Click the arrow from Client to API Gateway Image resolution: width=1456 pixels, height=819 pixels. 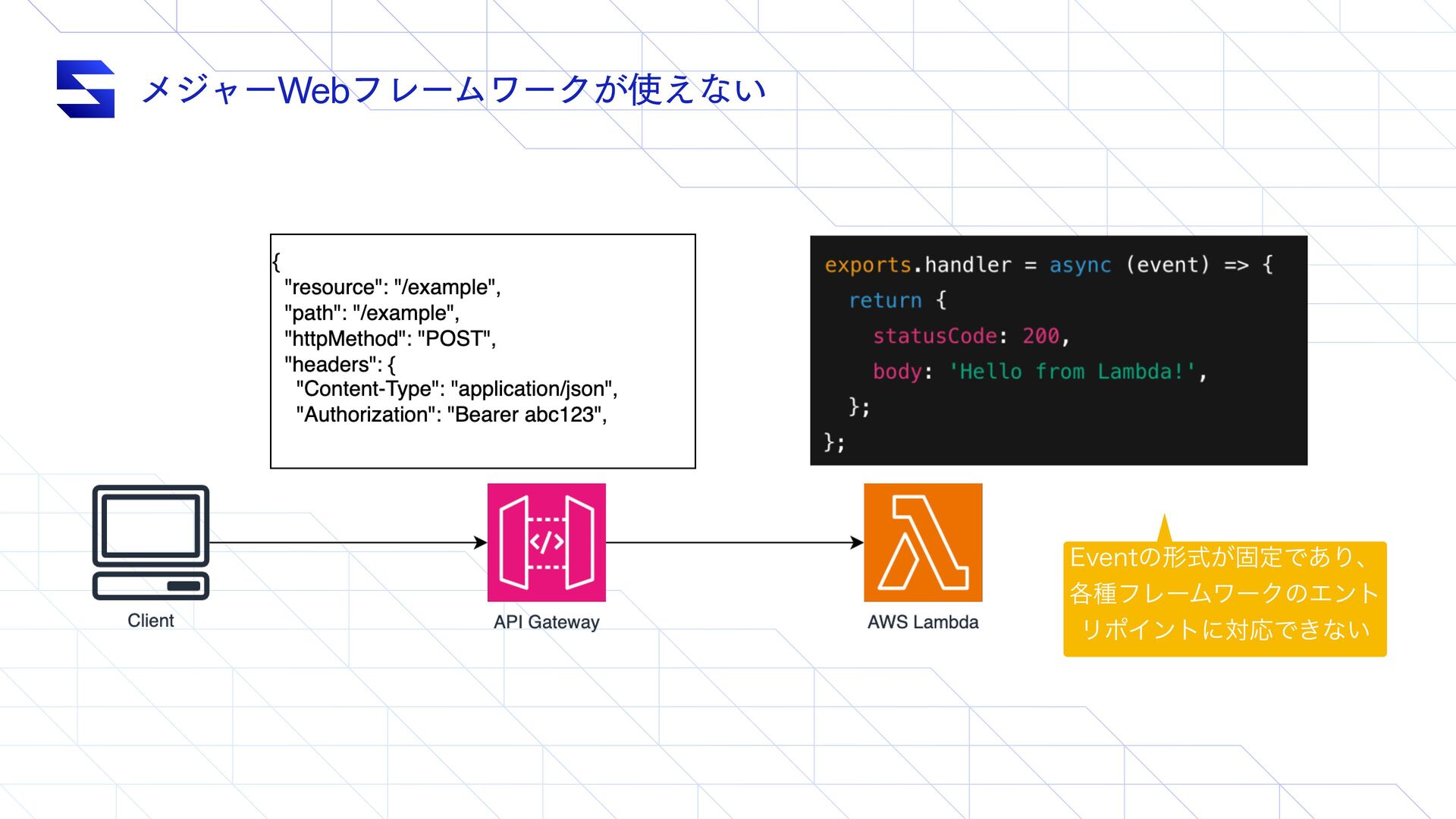tap(348, 542)
